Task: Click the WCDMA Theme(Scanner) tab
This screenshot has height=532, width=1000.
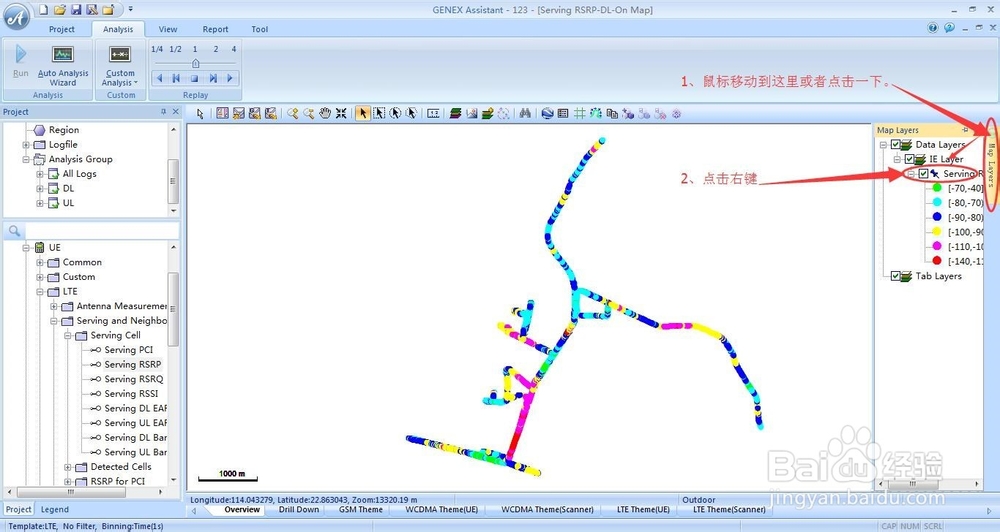Action: (547, 510)
